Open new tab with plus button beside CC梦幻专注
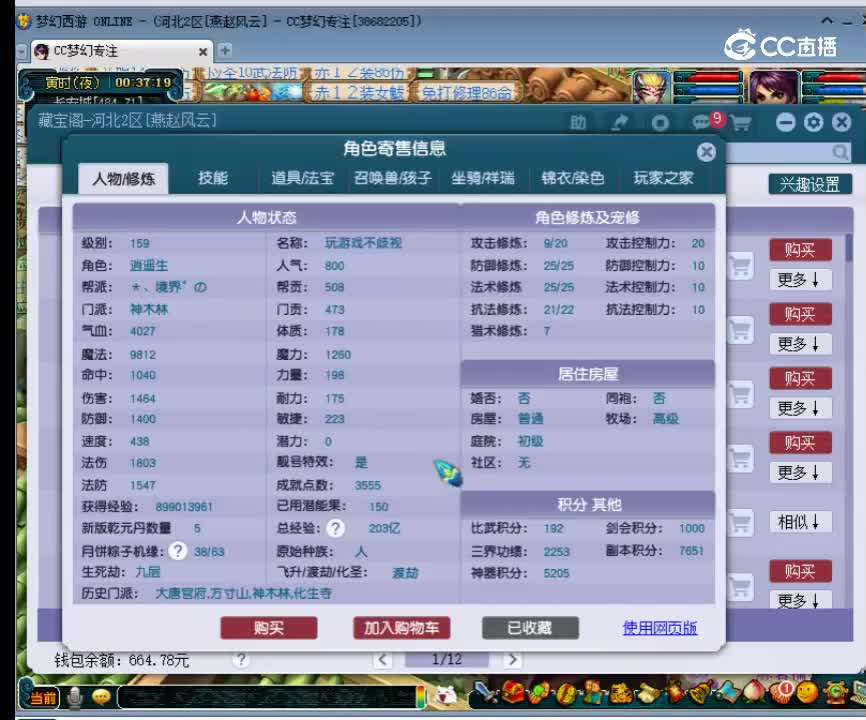866x720 pixels. coord(225,51)
